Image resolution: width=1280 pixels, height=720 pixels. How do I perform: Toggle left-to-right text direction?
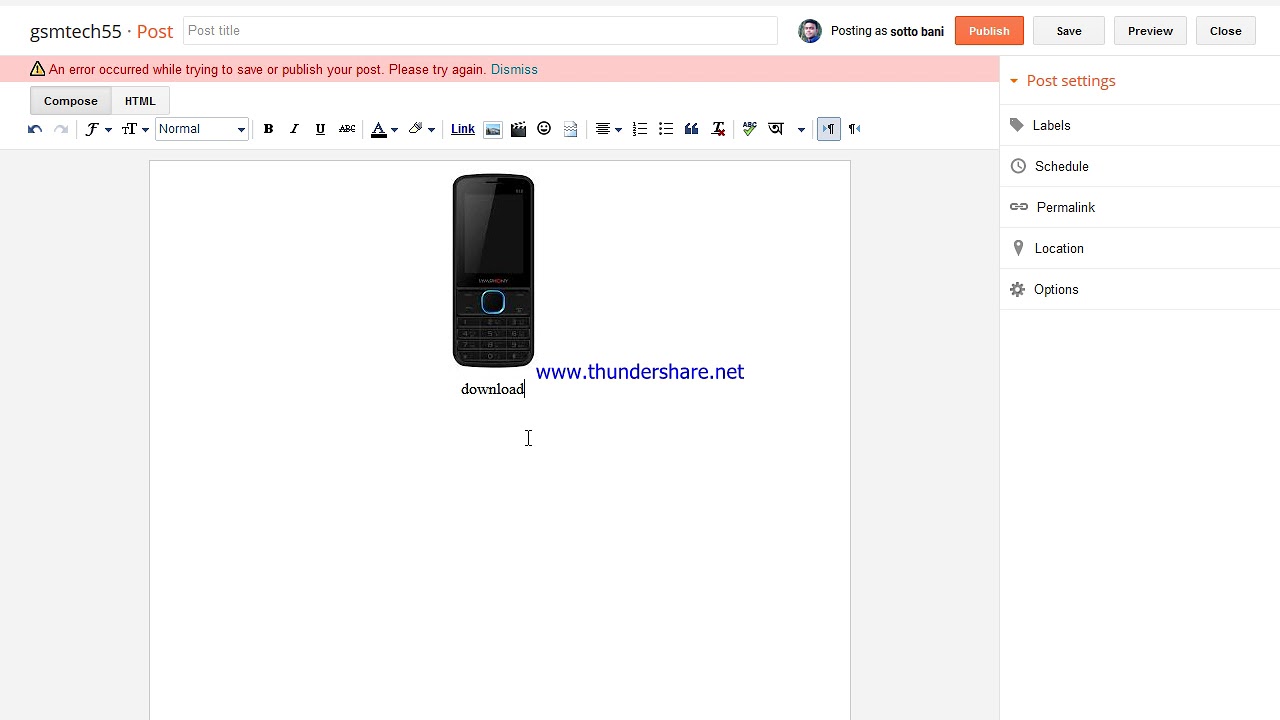coord(828,129)
